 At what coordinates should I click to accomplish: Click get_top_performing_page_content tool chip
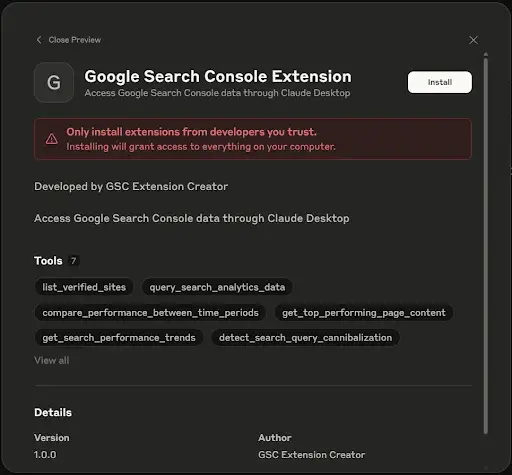[364, 313]
